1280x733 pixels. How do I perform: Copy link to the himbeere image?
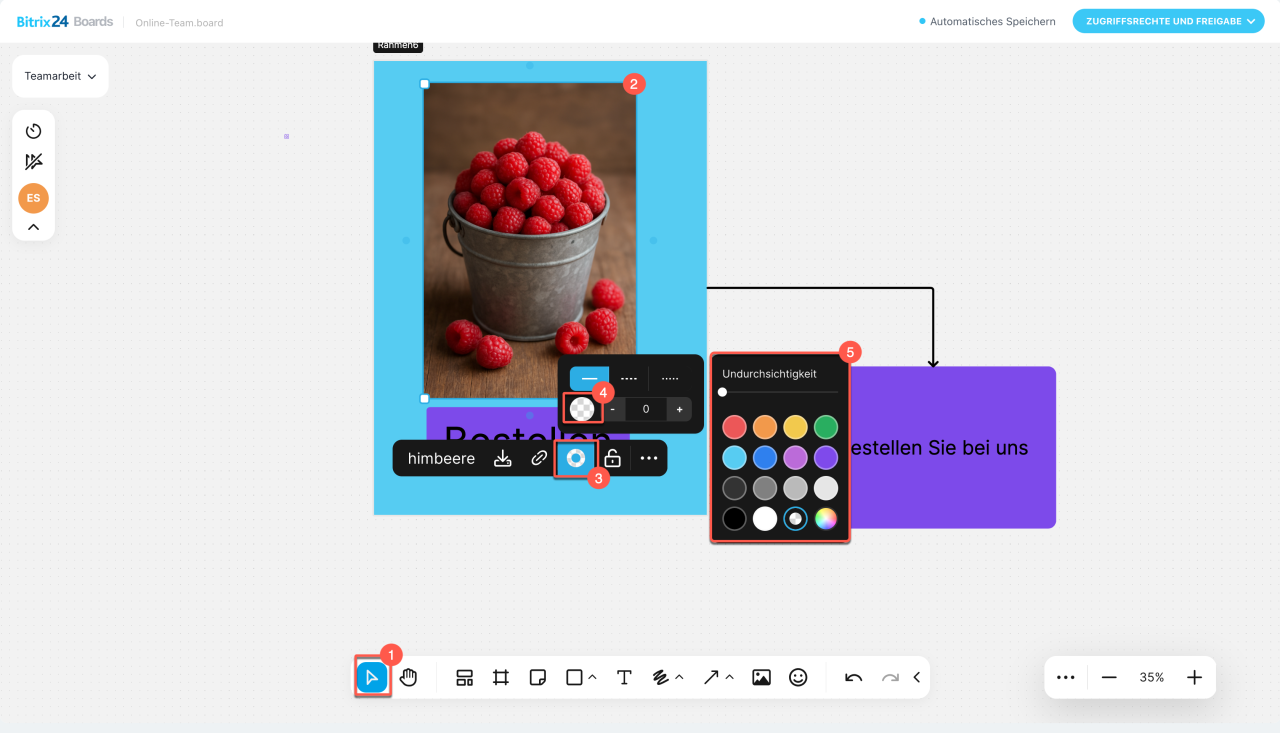[x=539, y=458]
